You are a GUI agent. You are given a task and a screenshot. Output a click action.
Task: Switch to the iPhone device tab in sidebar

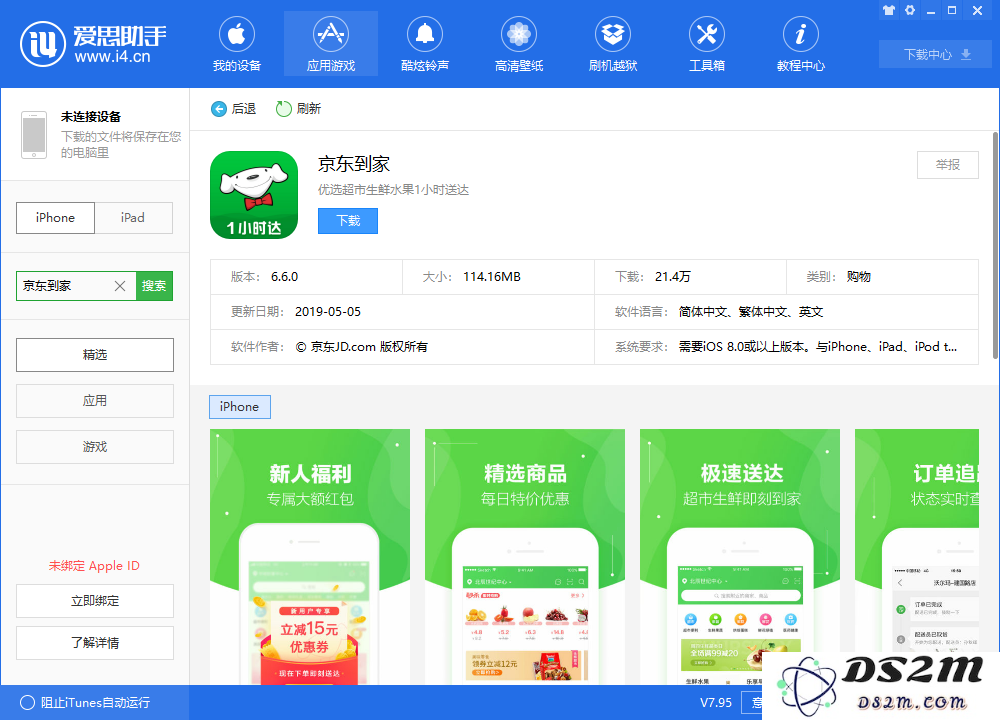click(55, 218)
